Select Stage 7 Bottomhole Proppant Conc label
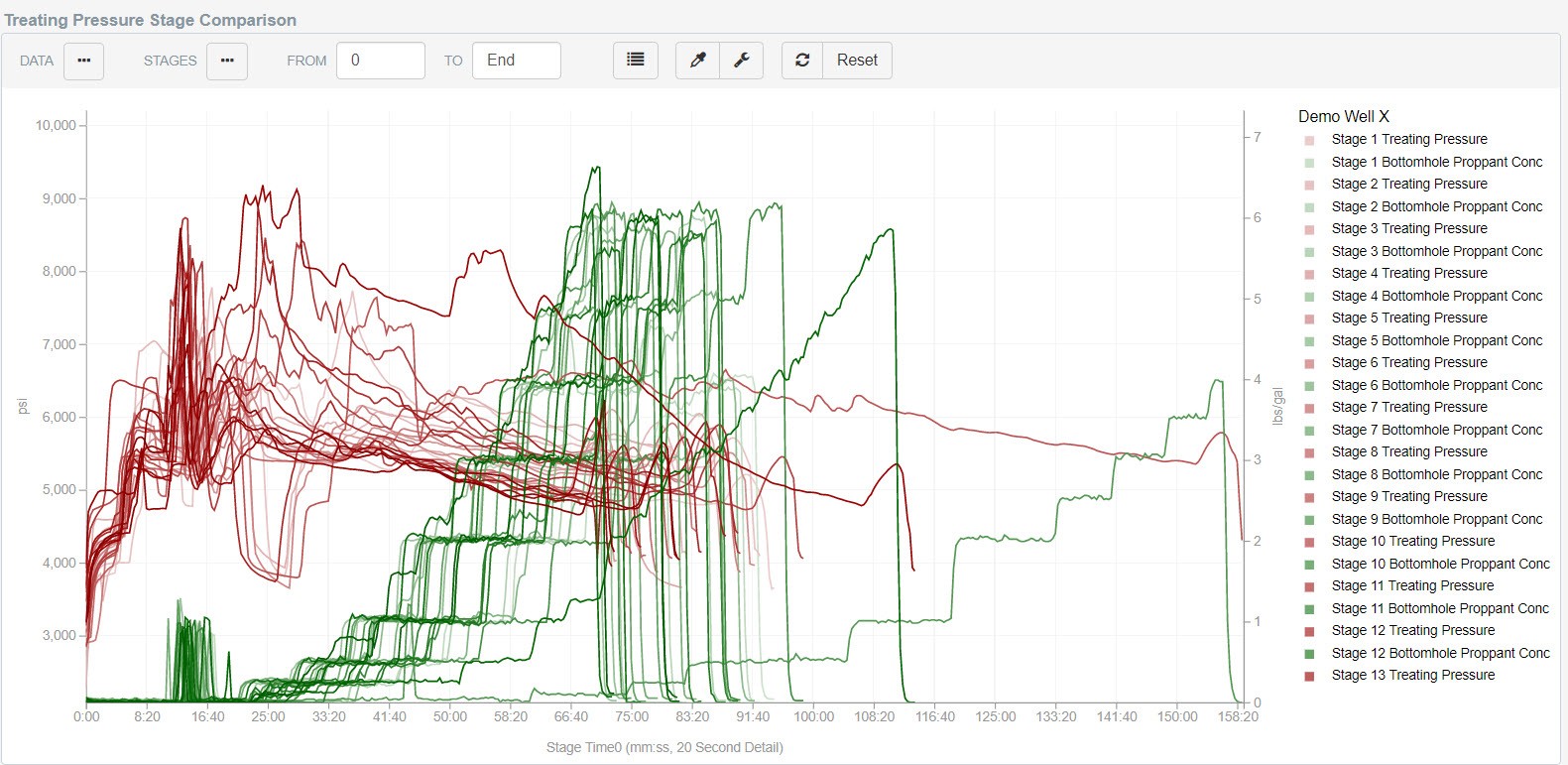Viewport: 1568px width, 765px height. click(1437, 430)
